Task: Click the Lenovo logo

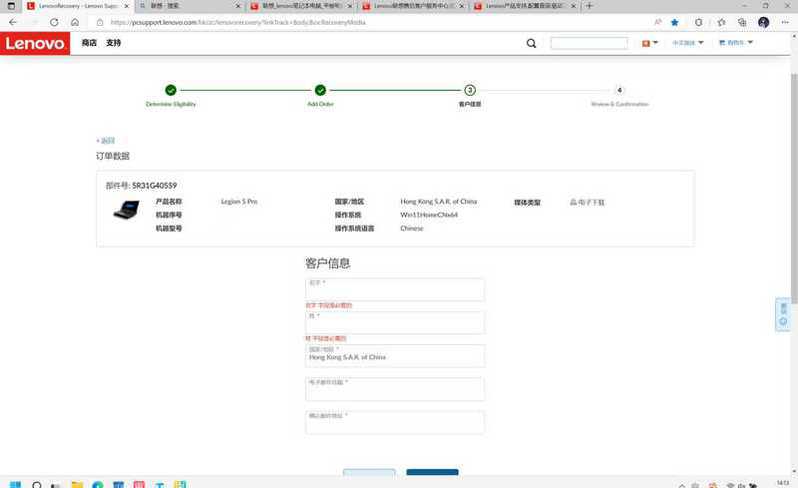Action: [x=35, y=43]
